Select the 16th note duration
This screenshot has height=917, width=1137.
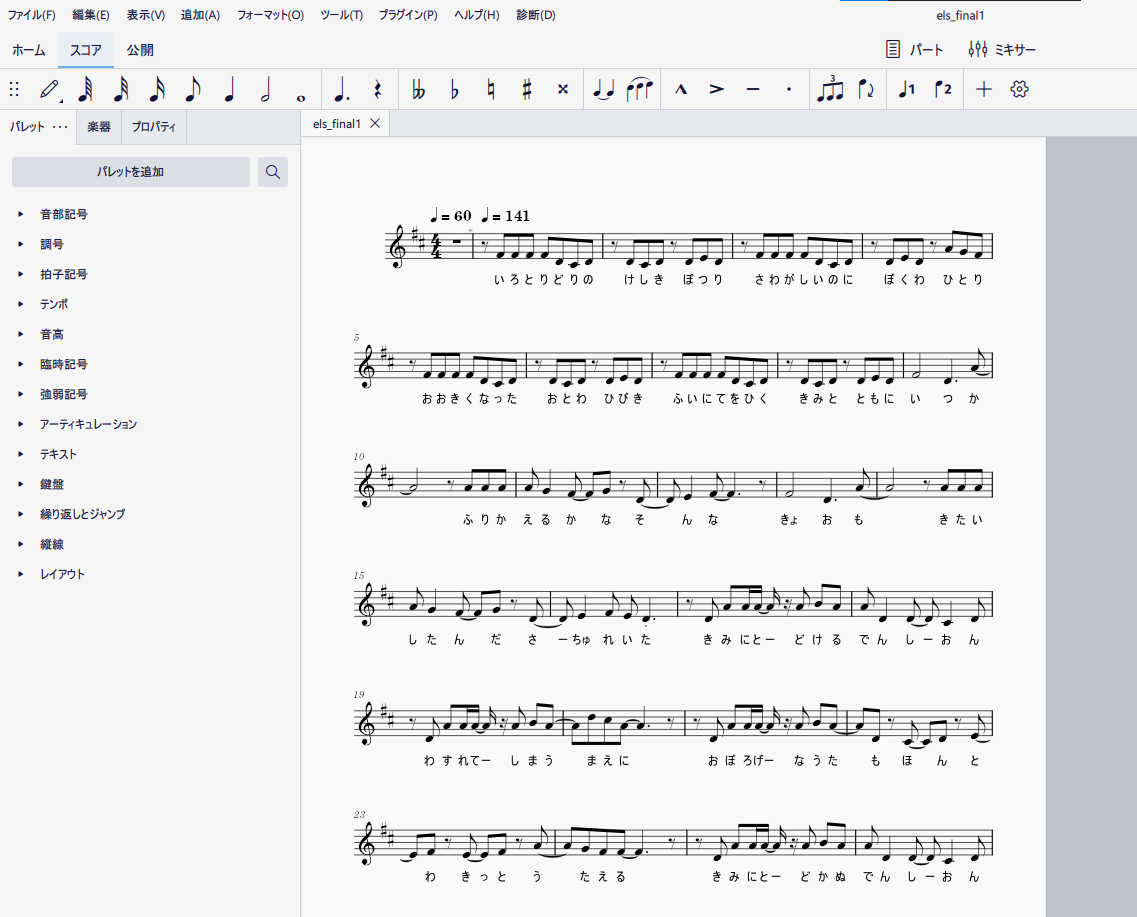point(157,90)
